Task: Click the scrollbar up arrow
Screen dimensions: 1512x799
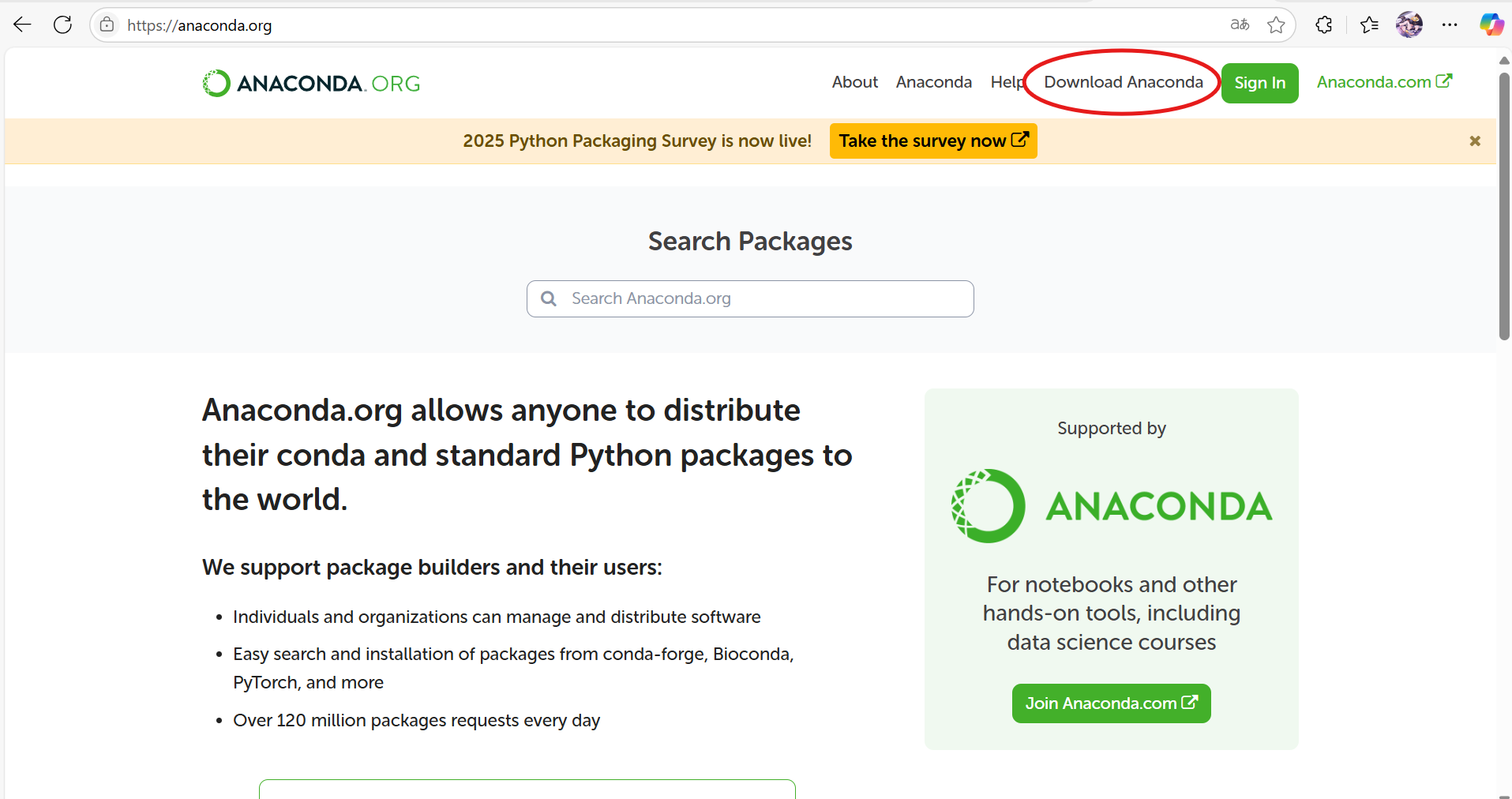Action: (x=1505, y=60)
